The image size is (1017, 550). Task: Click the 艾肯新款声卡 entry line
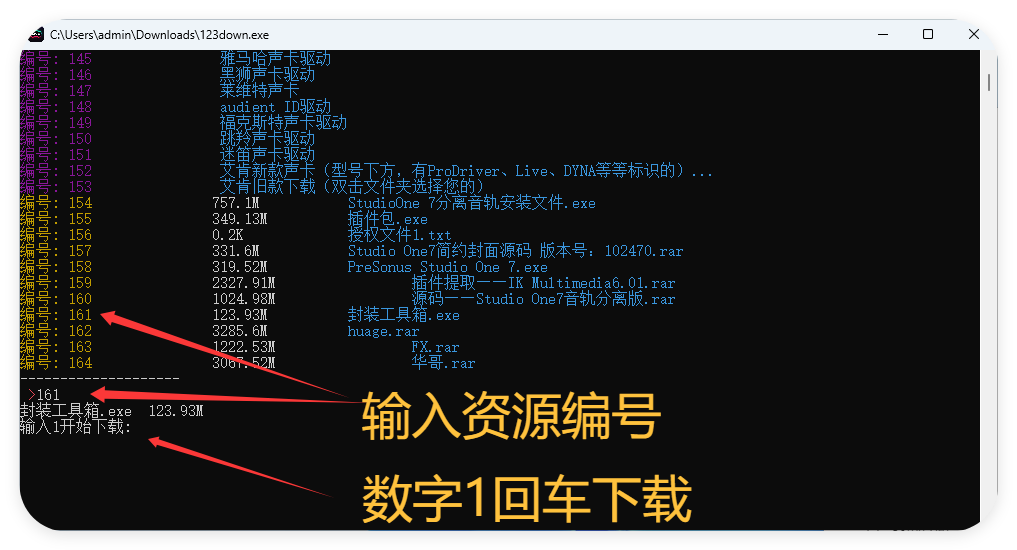[x=466, y=171]
